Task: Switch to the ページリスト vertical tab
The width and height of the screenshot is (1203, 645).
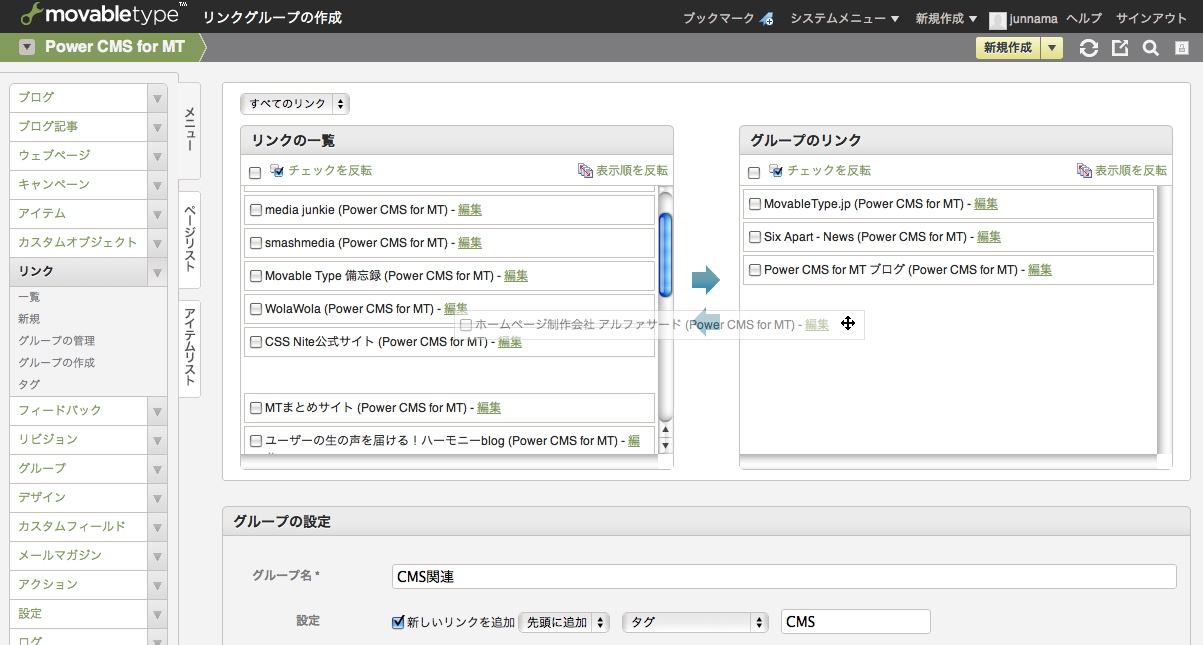Action: pyautogui.click(x=189, y=240)
